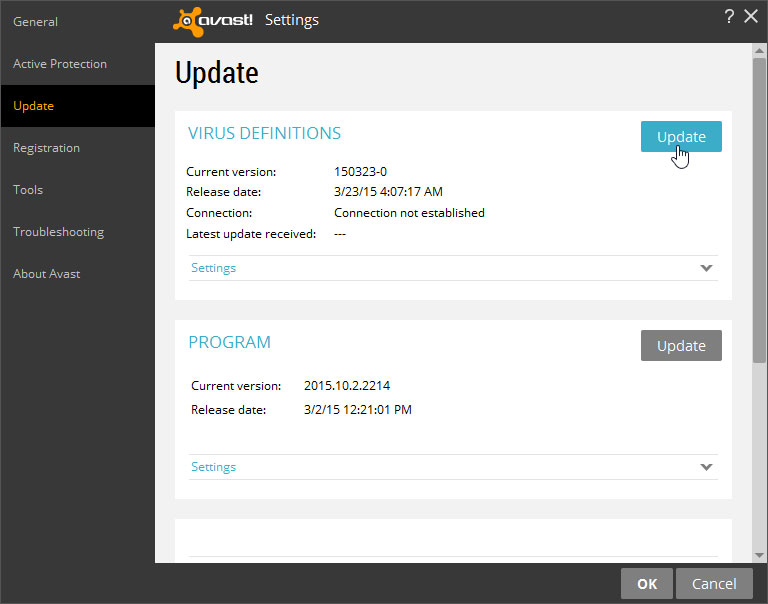Click release date 3/23/15 4:07:17 AM

point(388,192)
